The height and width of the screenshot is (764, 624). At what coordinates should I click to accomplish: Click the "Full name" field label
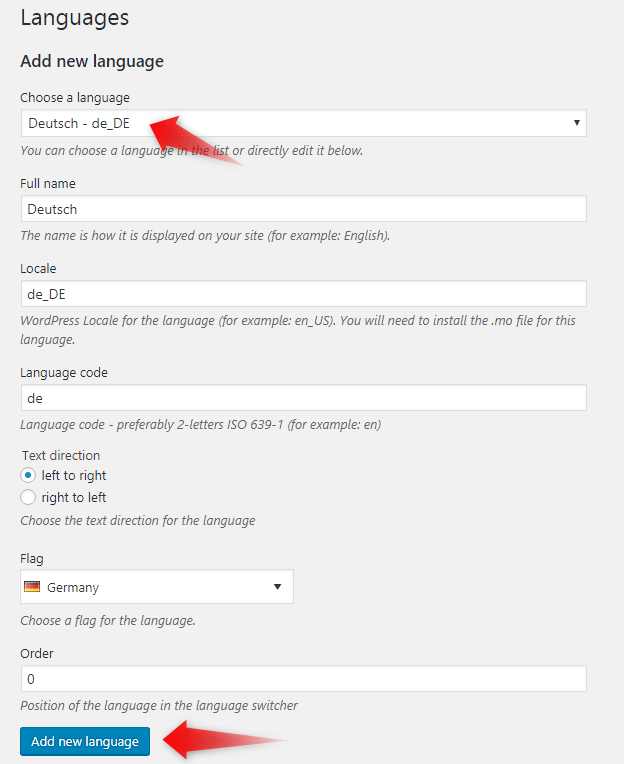pyautogui.click(x=48, y=184)
